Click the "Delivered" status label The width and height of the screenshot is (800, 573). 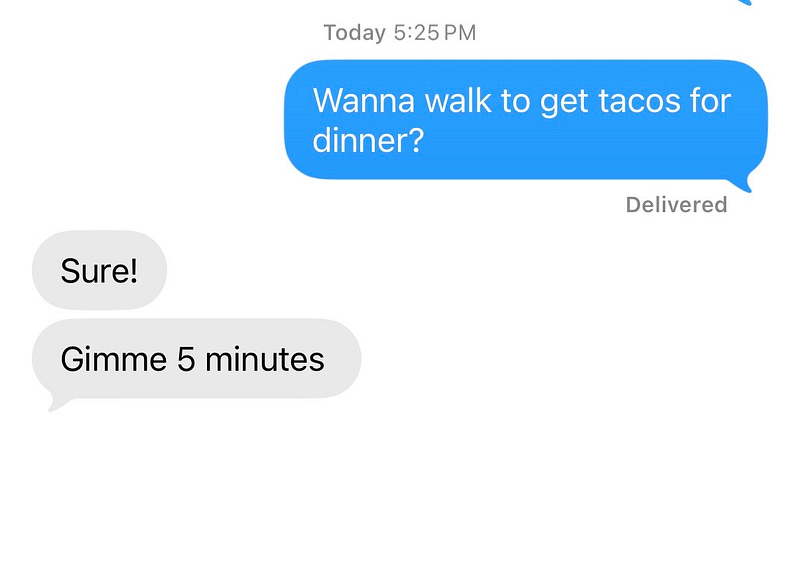(x=676, y=205)
